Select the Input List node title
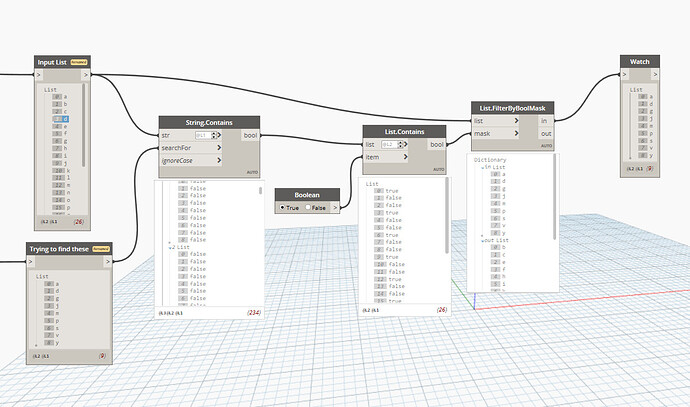 coord(52,62)
